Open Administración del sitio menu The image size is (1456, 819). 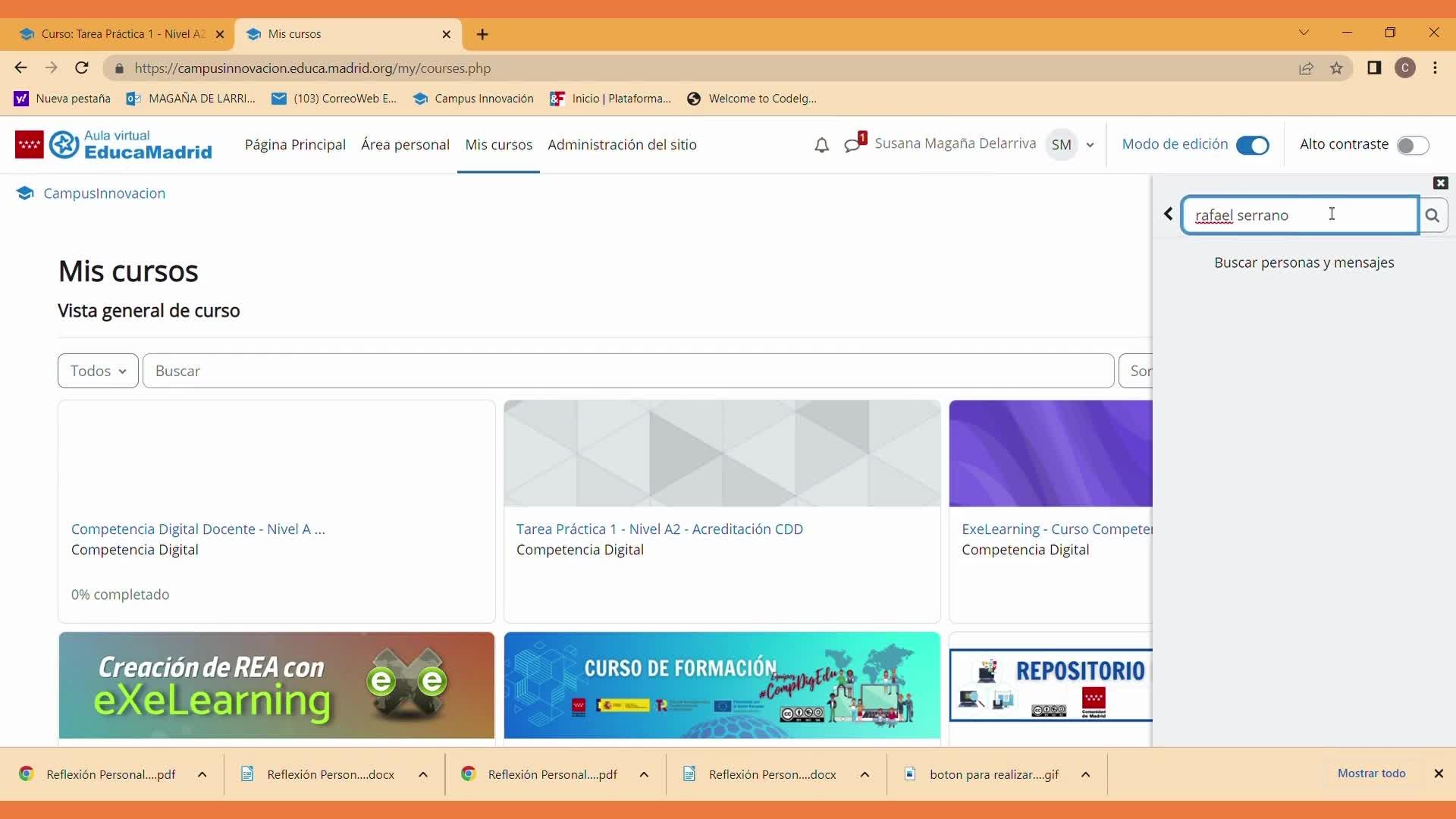[622, 145]
